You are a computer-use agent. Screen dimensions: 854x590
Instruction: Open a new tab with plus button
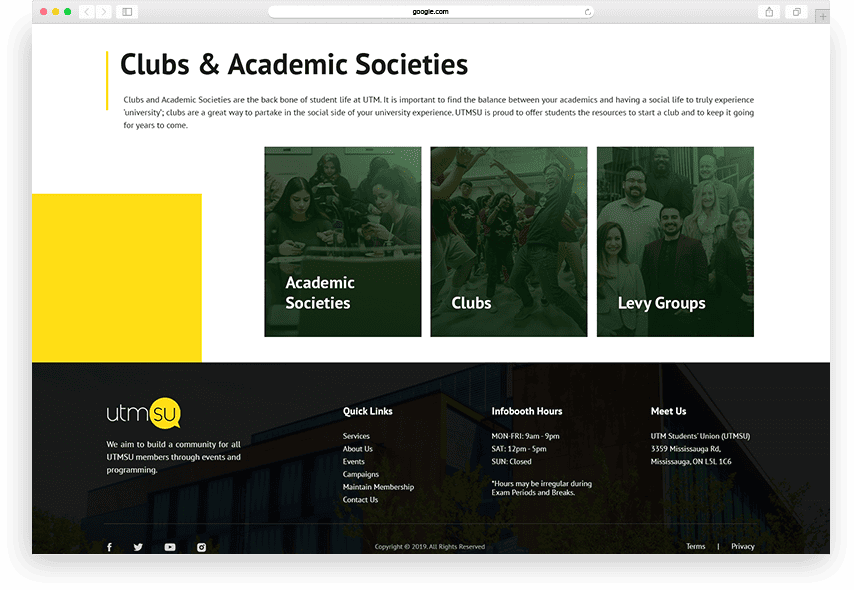coord(823,16)
